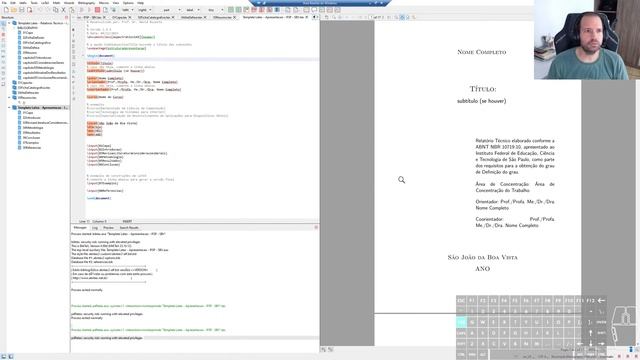Select the highlighted fit mode in PDF toolbar
Viewport: 640px width, 360px height.
402,18
